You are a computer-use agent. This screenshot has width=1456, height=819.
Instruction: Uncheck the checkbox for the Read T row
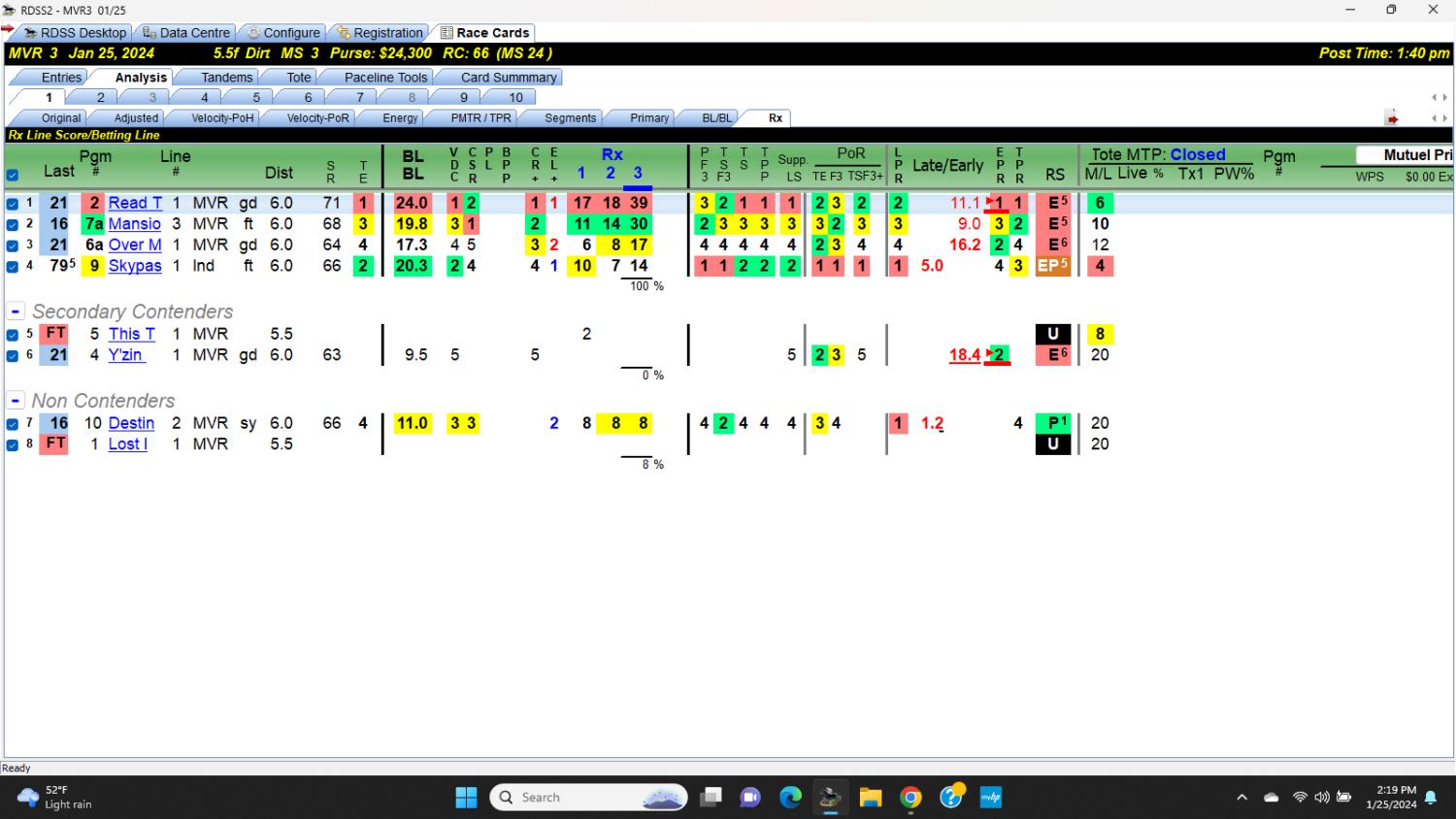pyautogui.click(x=13, y=204)
